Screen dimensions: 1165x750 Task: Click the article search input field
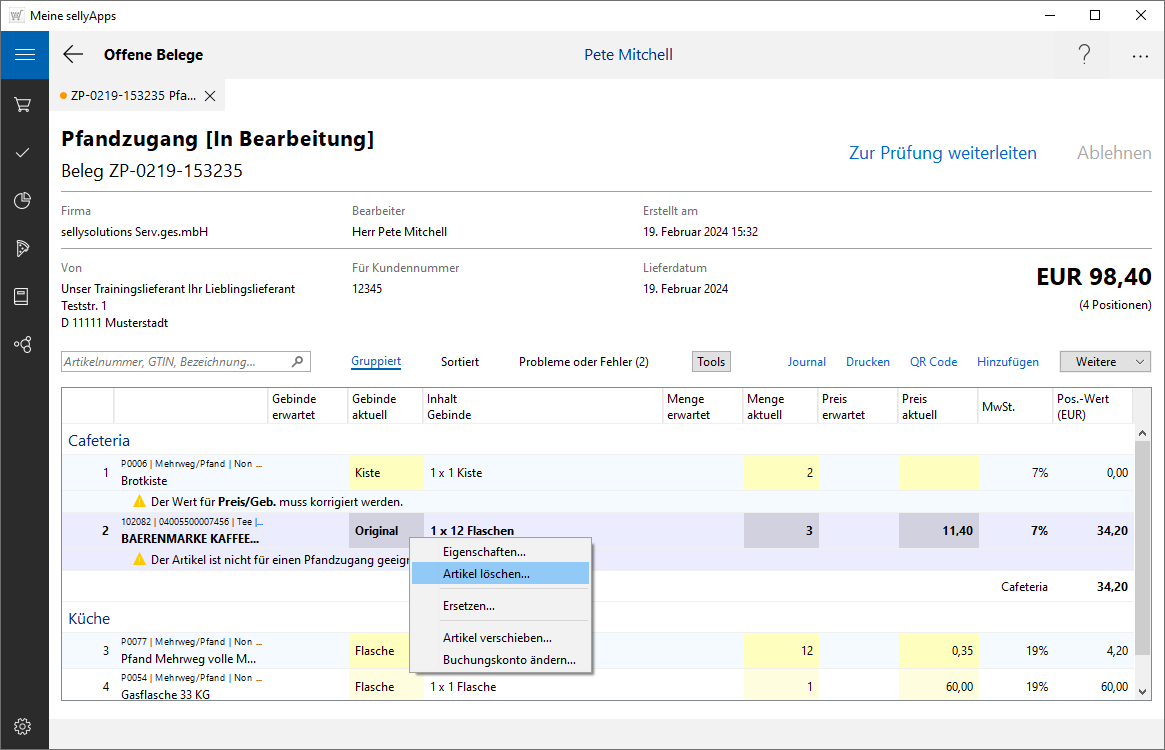tap(177, 362)
